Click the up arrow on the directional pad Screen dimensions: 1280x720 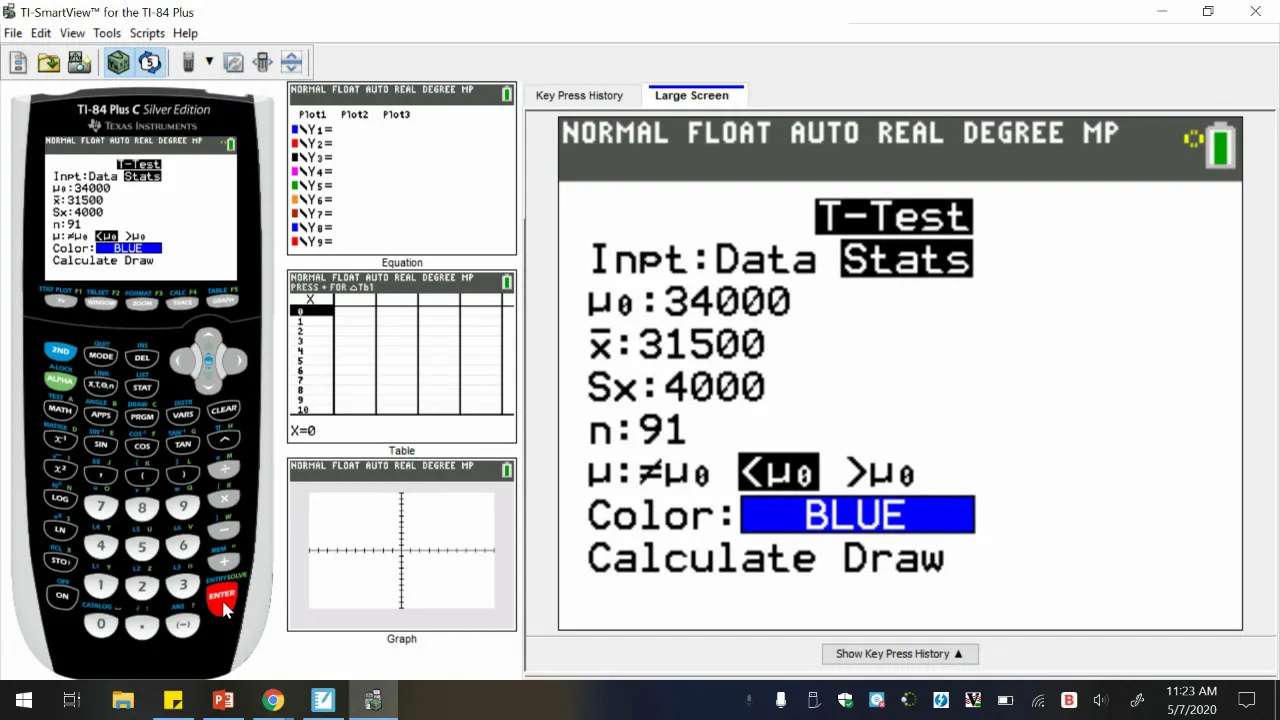208,339
